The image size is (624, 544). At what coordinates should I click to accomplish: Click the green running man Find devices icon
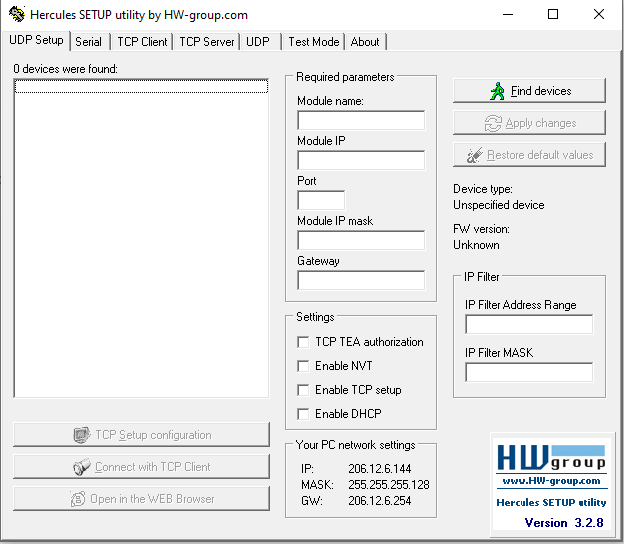click(497, 91)
